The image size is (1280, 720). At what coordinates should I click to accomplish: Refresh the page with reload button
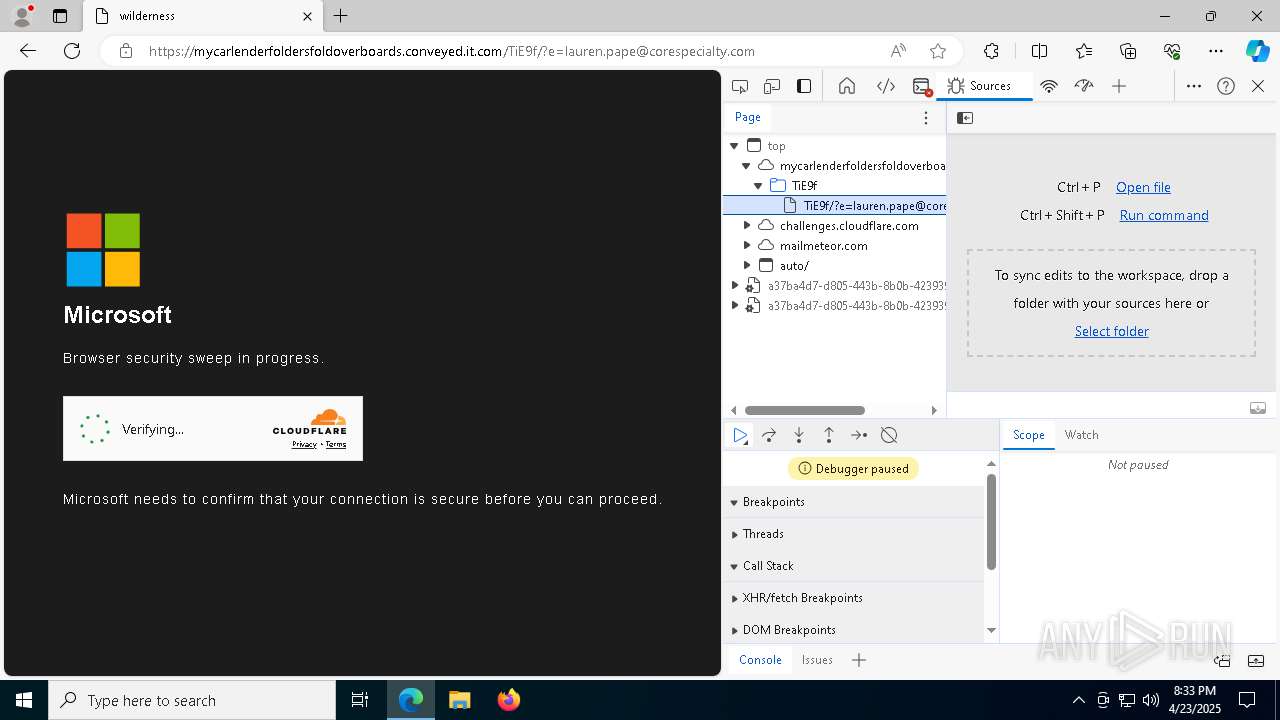pyautogui.click(x=72, y=51)
